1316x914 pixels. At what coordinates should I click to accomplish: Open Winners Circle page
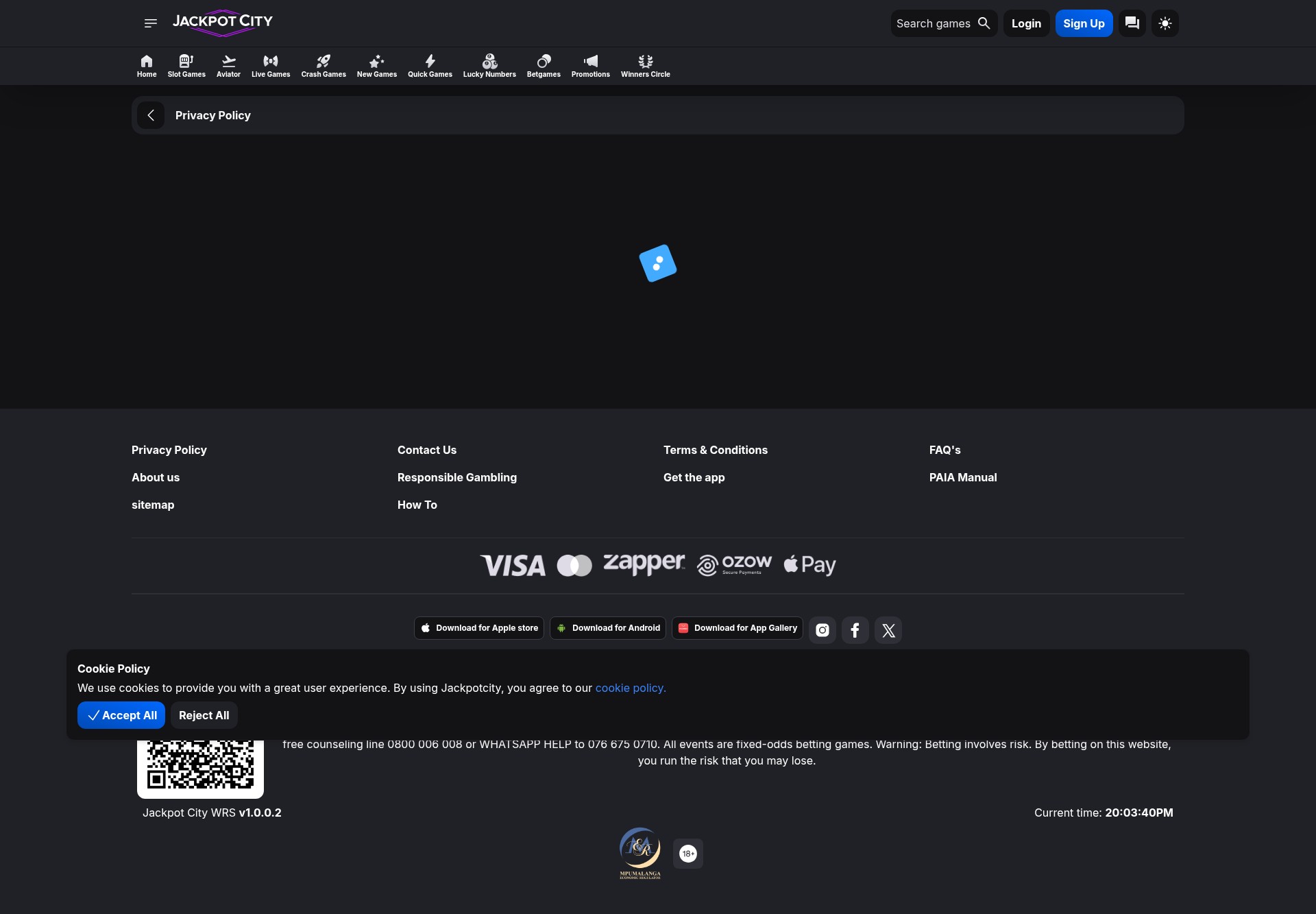646,66
